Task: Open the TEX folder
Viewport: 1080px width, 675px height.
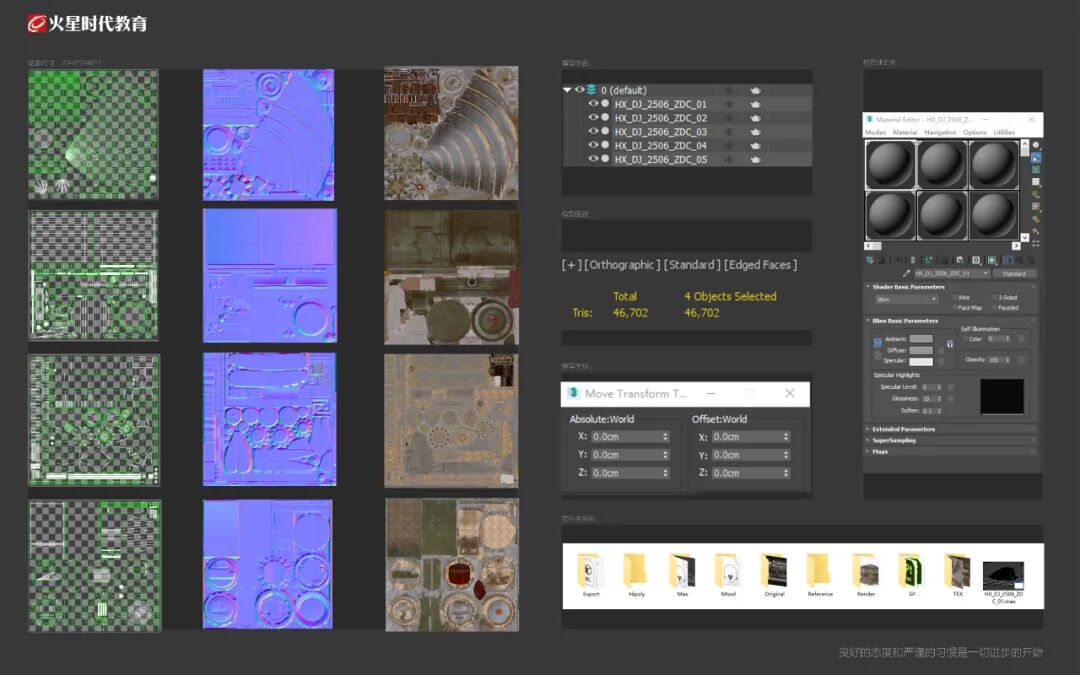Action: [x=957, y=574]
